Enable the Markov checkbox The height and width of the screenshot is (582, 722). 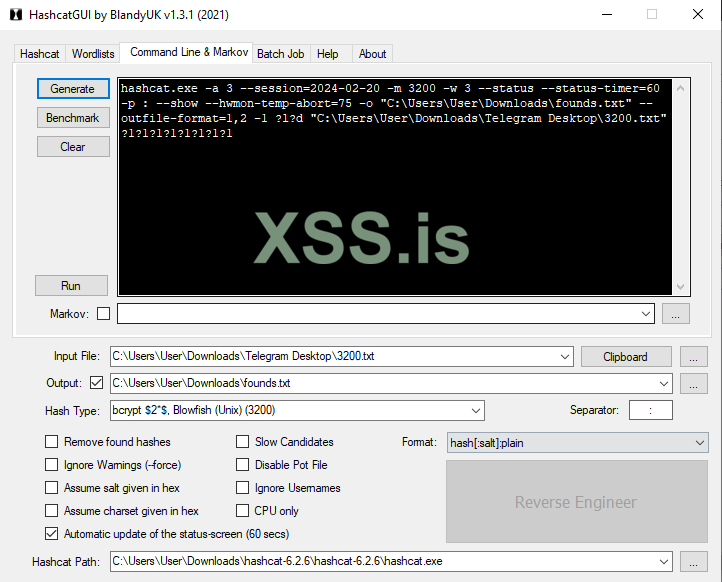click(x=104, y=314)
